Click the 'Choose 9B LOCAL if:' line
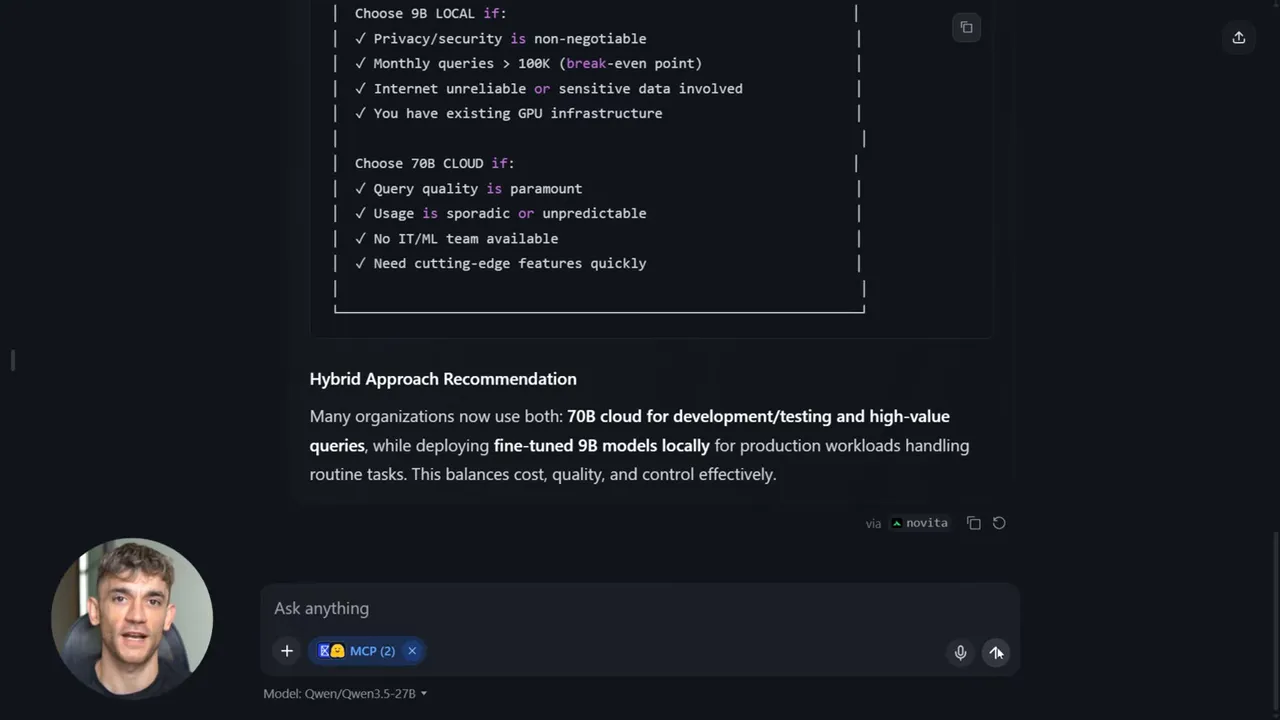The width and height of the screenshot is (1280, 720). coord(430,13)
